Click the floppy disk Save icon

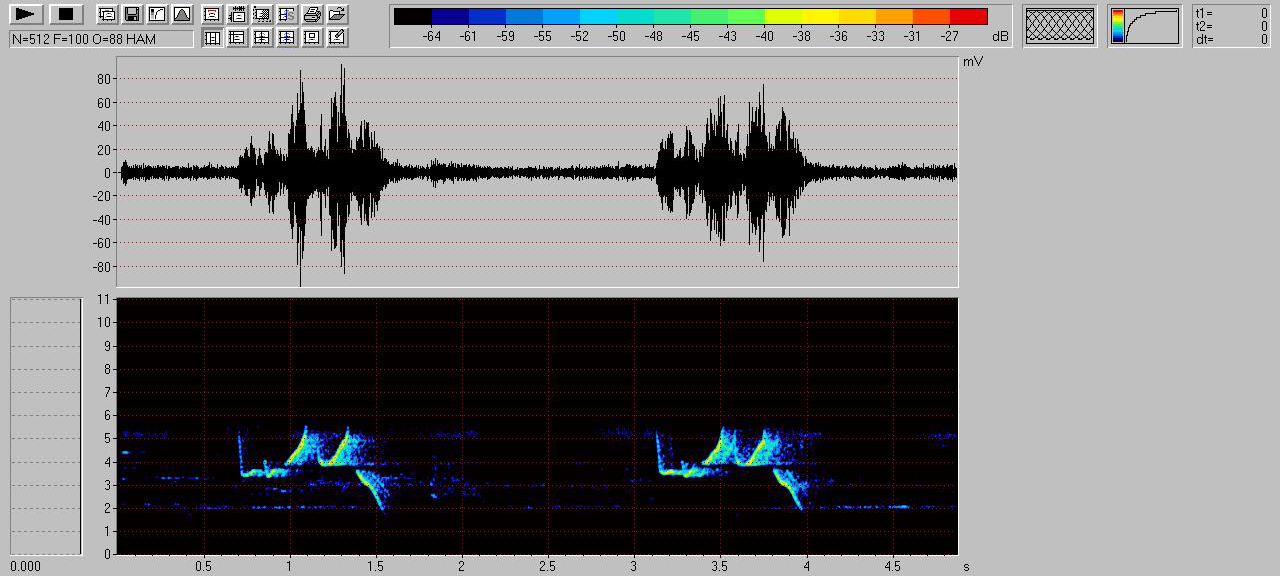click(x=132, y=14)
